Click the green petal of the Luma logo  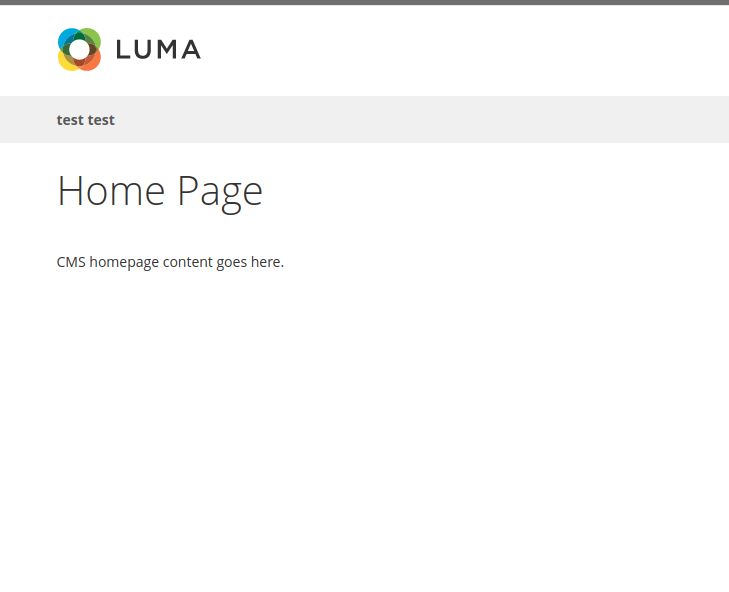93,36
